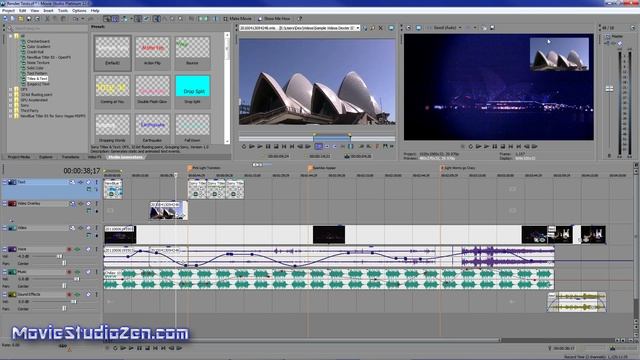Image resolution: width=640 pixels, height=360 pixels.
Task: Open the preview quality Good (Auto) dropdown
Action: (460, 28)
